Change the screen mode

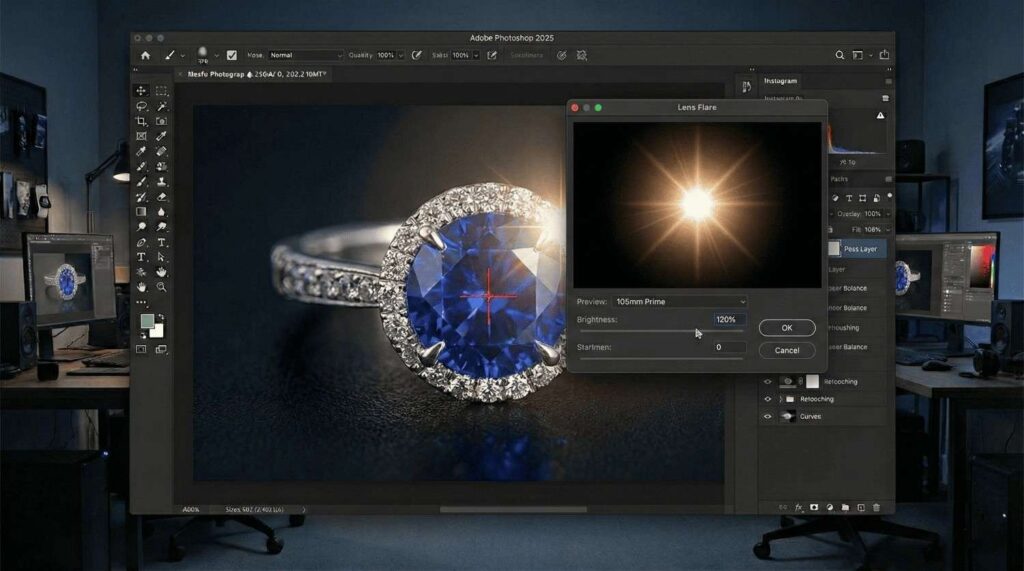click(x=161, y=350)
